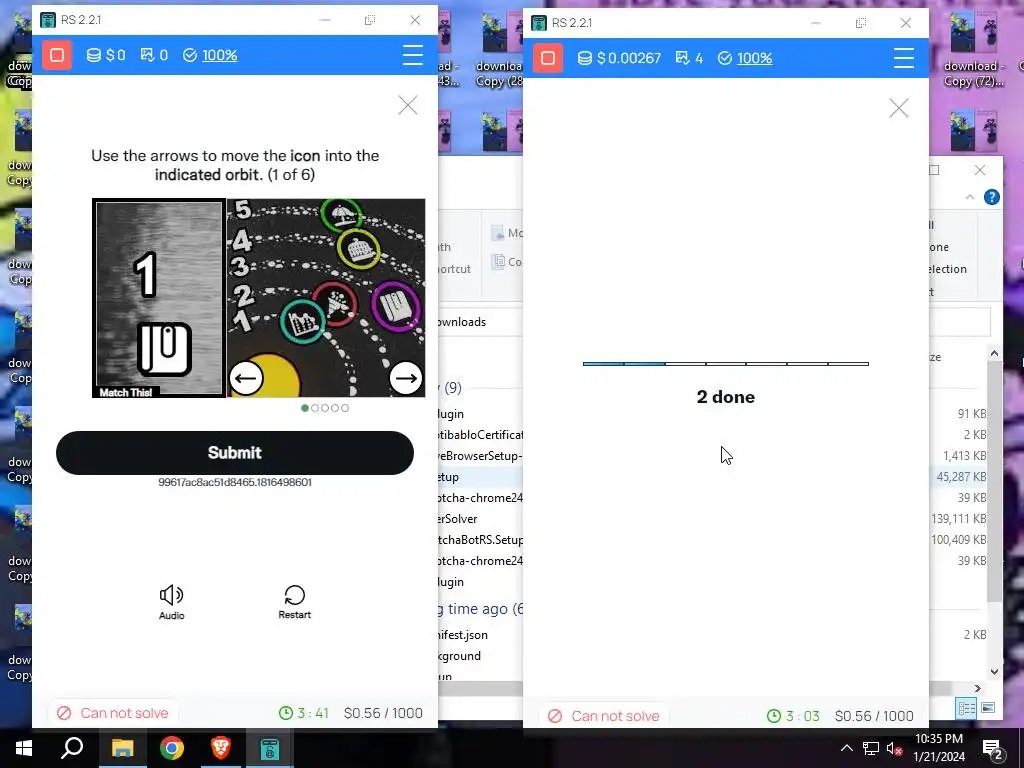
Task: Click the RS app taskbar icon
Action: point(270,748)
